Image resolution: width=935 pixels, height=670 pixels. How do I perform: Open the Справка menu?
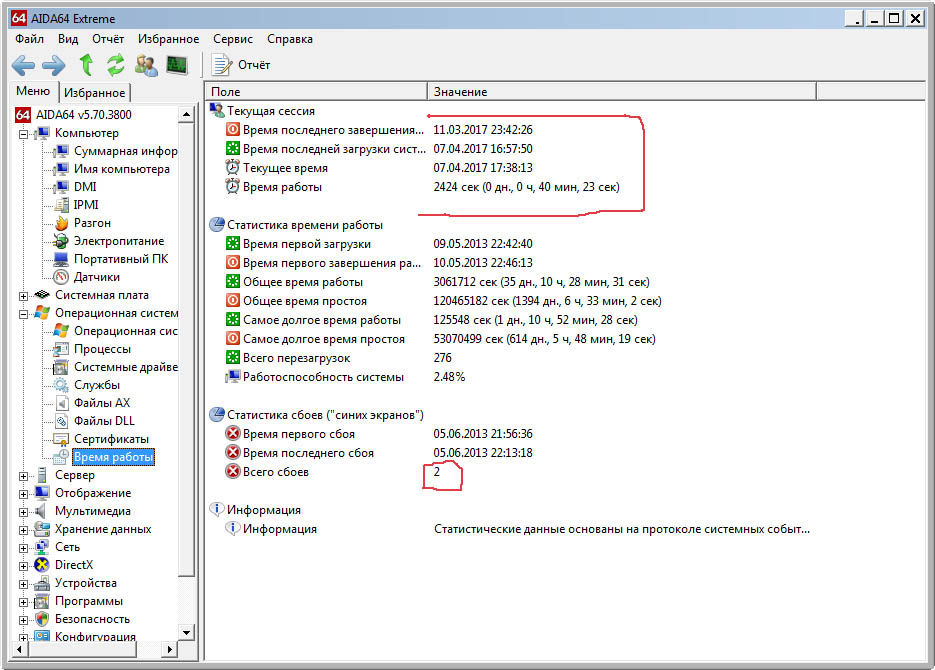(290, 39)
